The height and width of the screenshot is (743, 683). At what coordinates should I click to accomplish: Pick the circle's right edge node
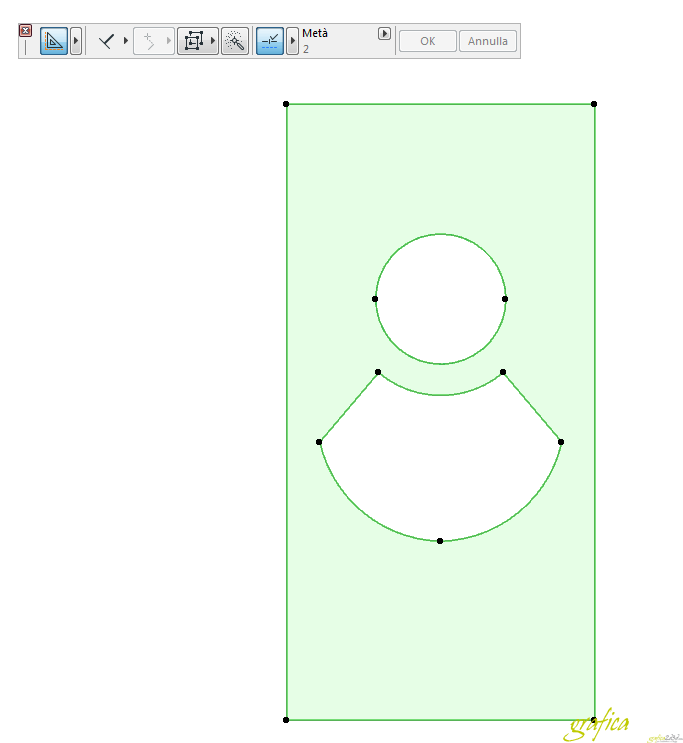(x=505, y=299)
